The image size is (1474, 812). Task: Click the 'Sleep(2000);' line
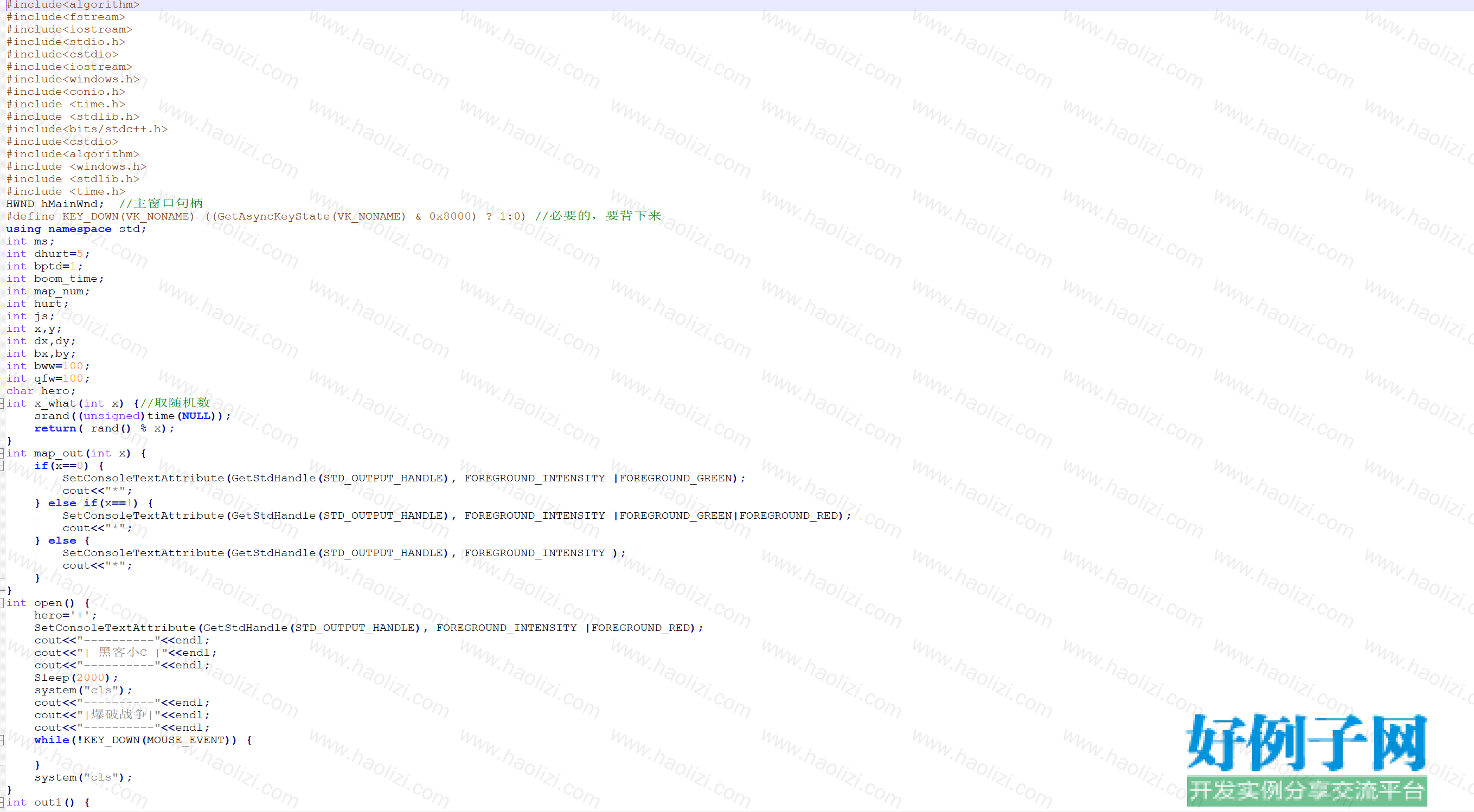76,678
